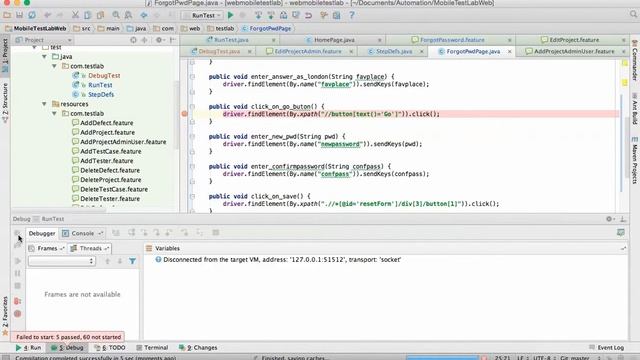Switch to ForgotPassword.feature editor tab
The image size is (640, 360).
(x=452, y=40)
